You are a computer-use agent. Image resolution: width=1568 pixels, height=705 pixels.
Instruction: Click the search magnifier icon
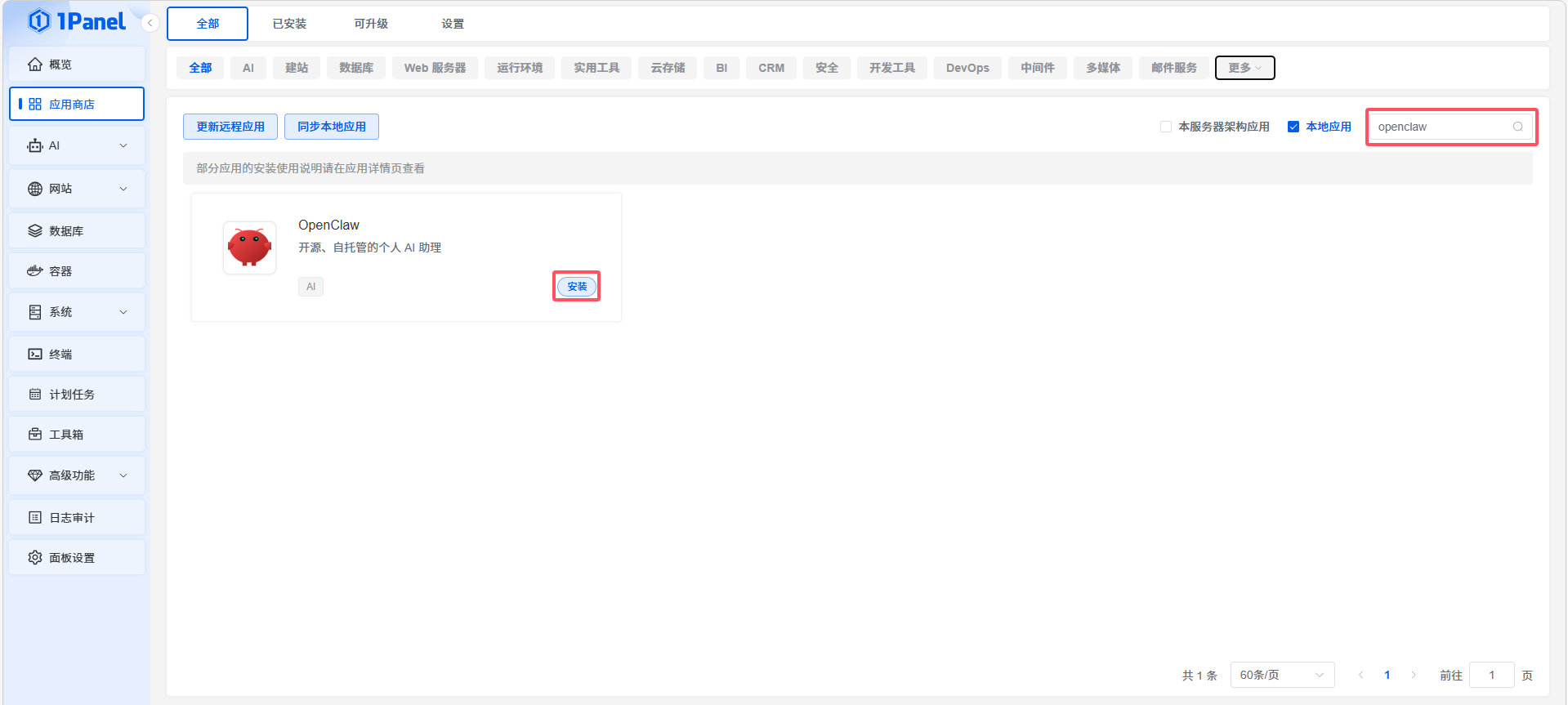pyautogui.click(x=1517, y=127)
